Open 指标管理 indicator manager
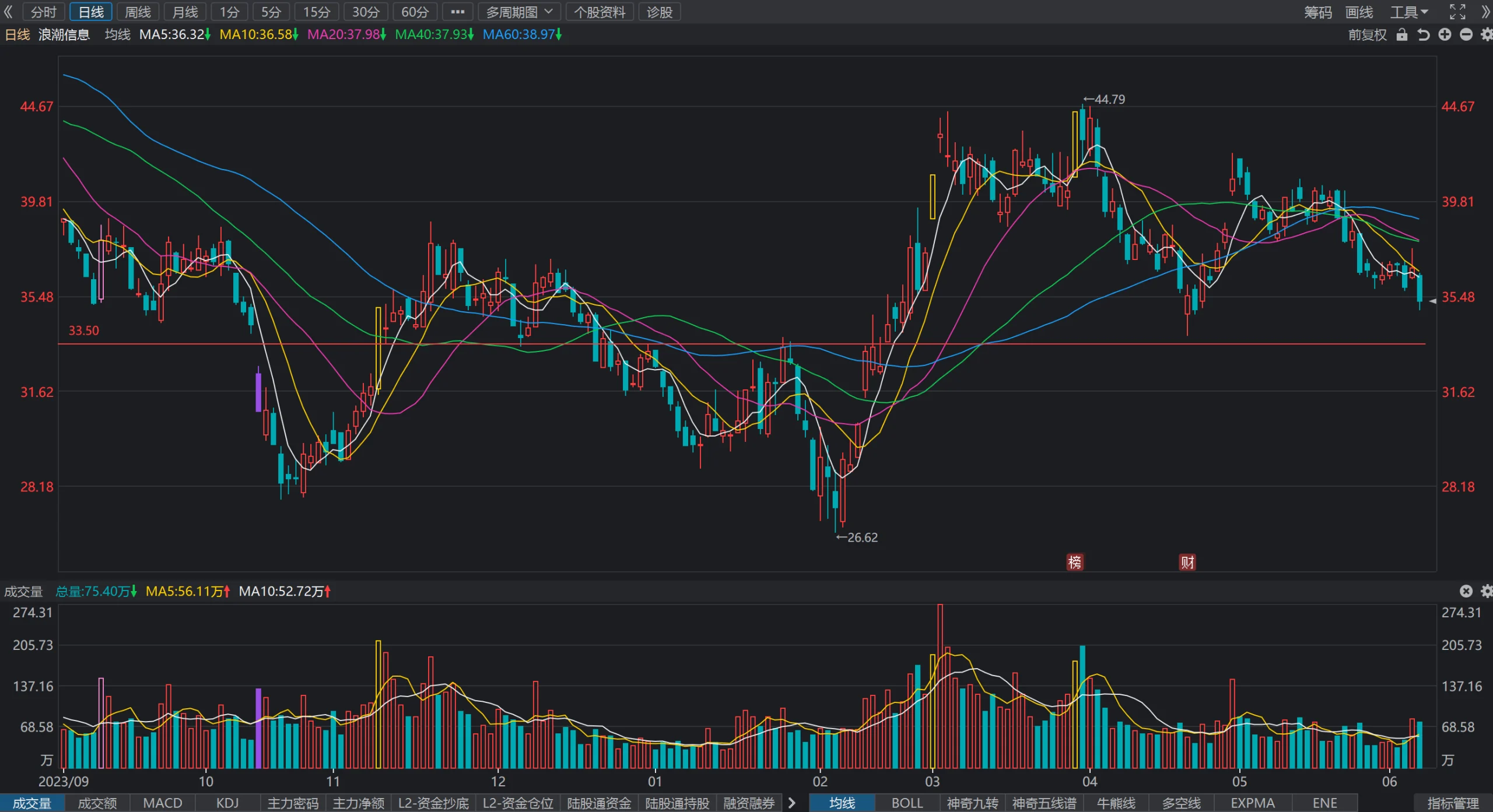 click(1453, 803)
